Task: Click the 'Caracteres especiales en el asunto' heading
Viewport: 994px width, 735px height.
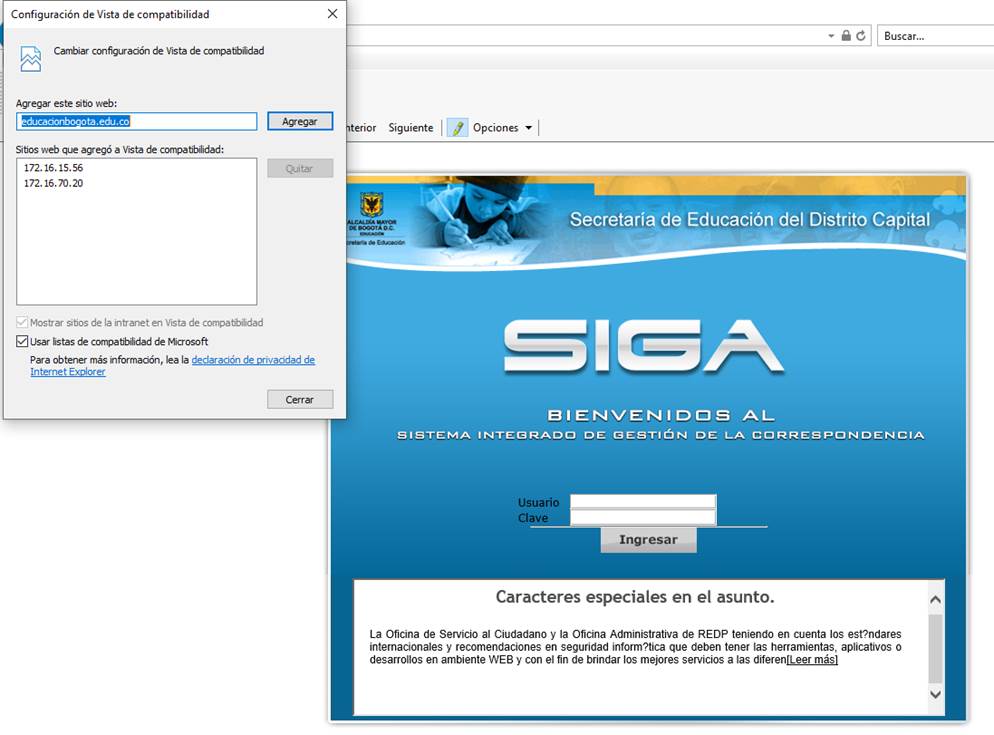Action: pyautogui.click(x=635, y=597)
